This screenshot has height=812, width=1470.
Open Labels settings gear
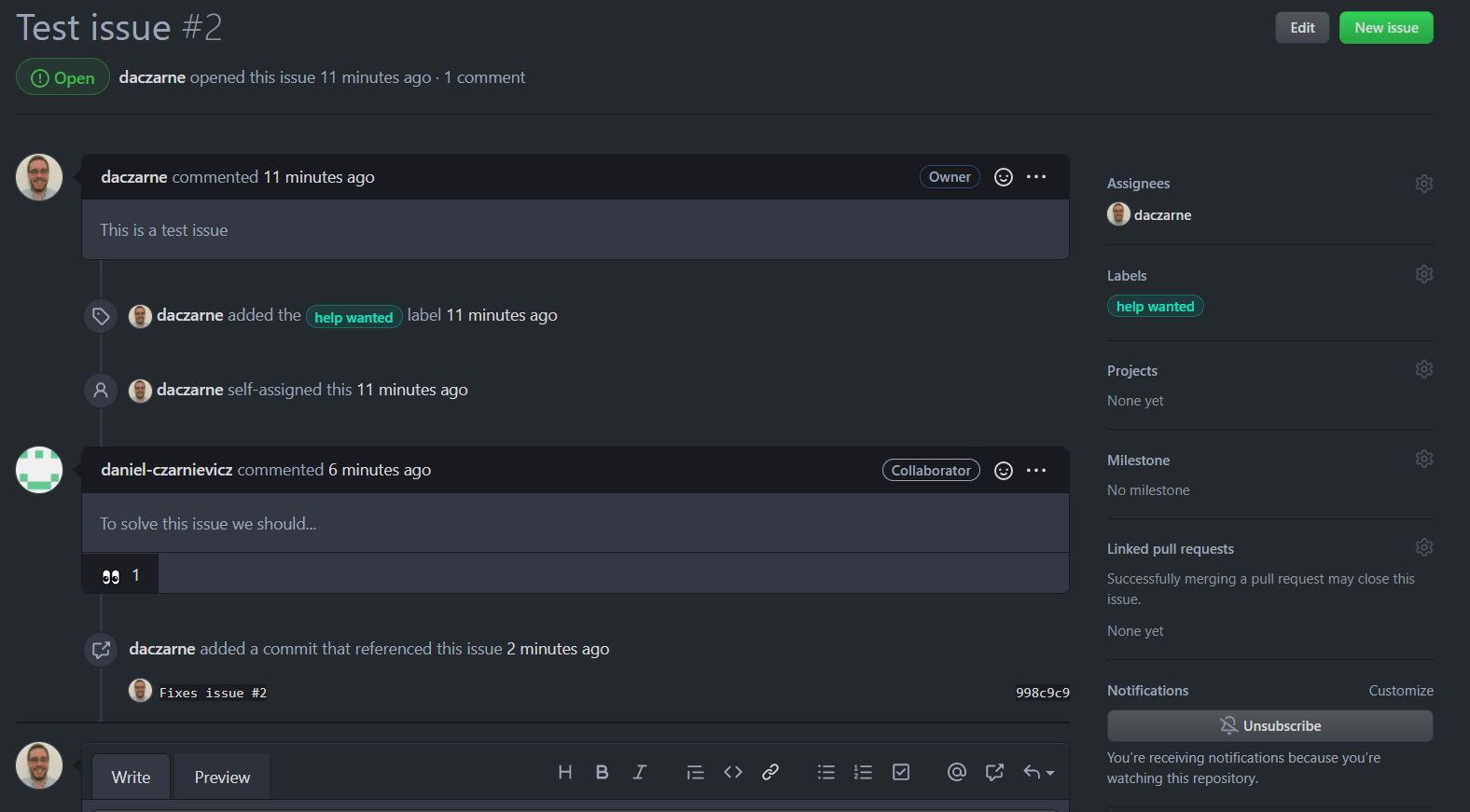(x=1423, y=274)
